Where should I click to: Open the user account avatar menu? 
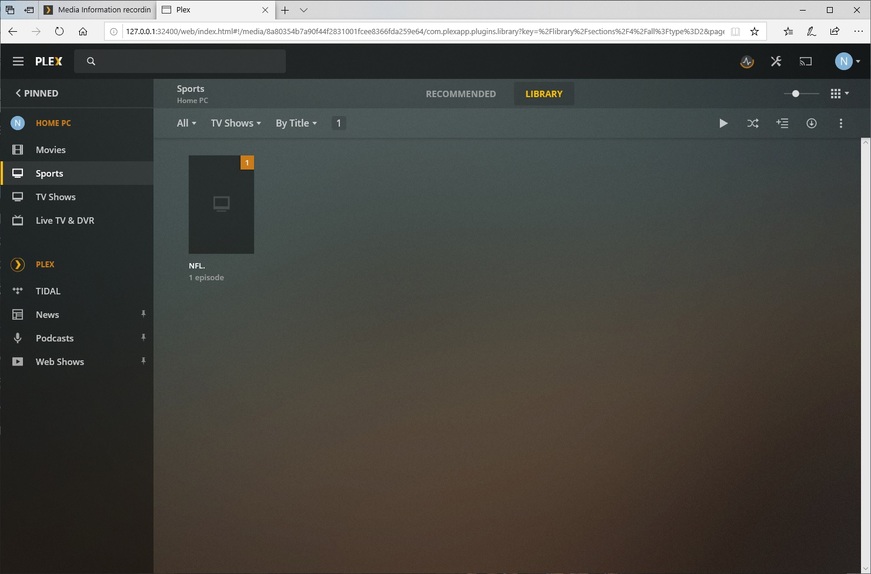pos(847,61)
